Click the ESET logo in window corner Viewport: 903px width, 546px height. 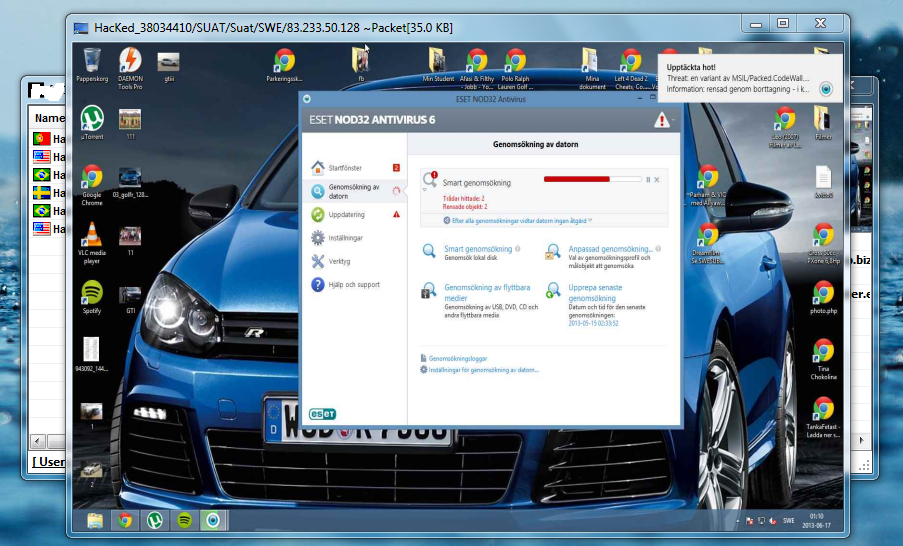click(x=322, y=414)
